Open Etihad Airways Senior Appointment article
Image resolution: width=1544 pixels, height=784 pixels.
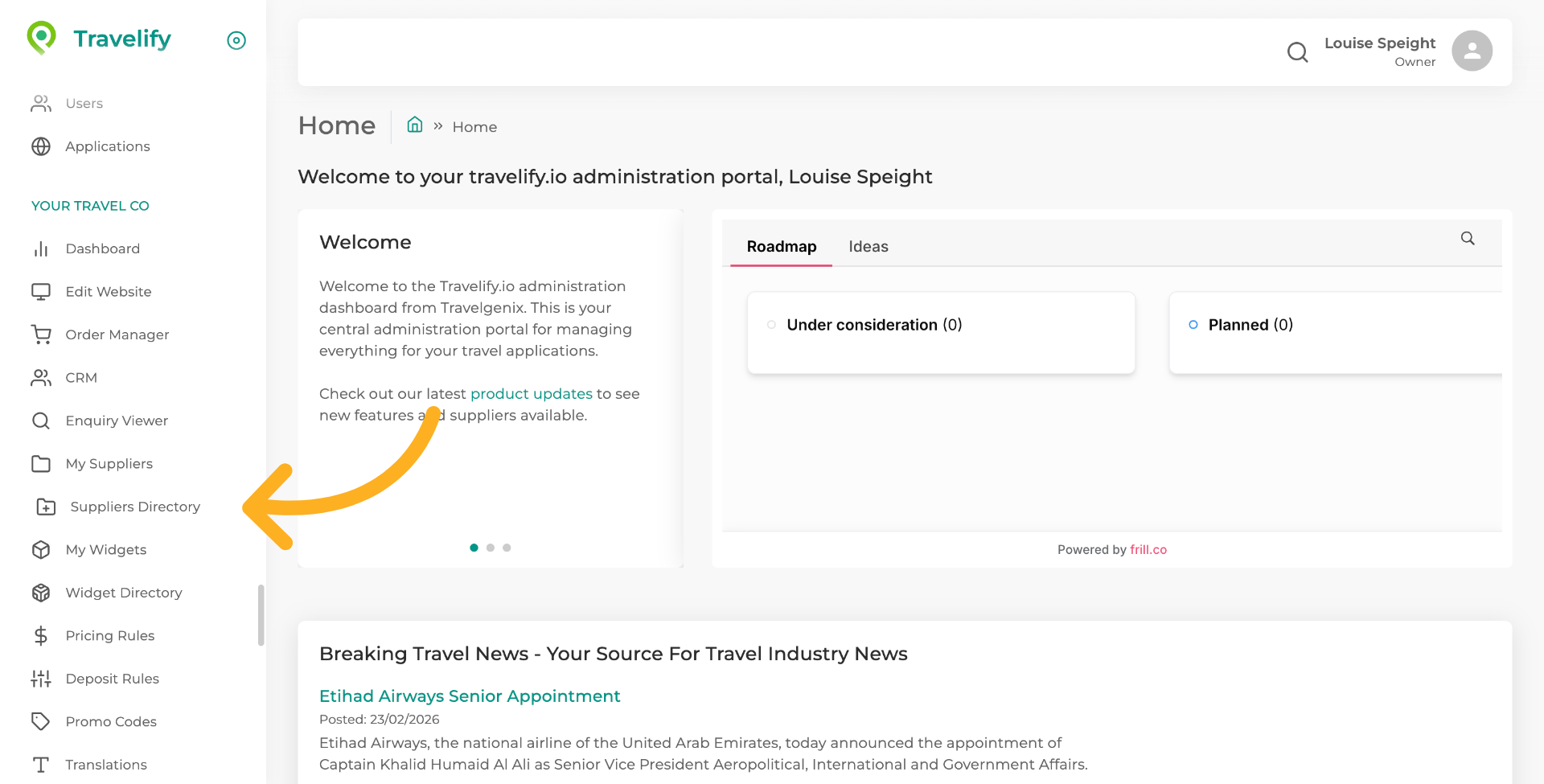pos(470,696)
